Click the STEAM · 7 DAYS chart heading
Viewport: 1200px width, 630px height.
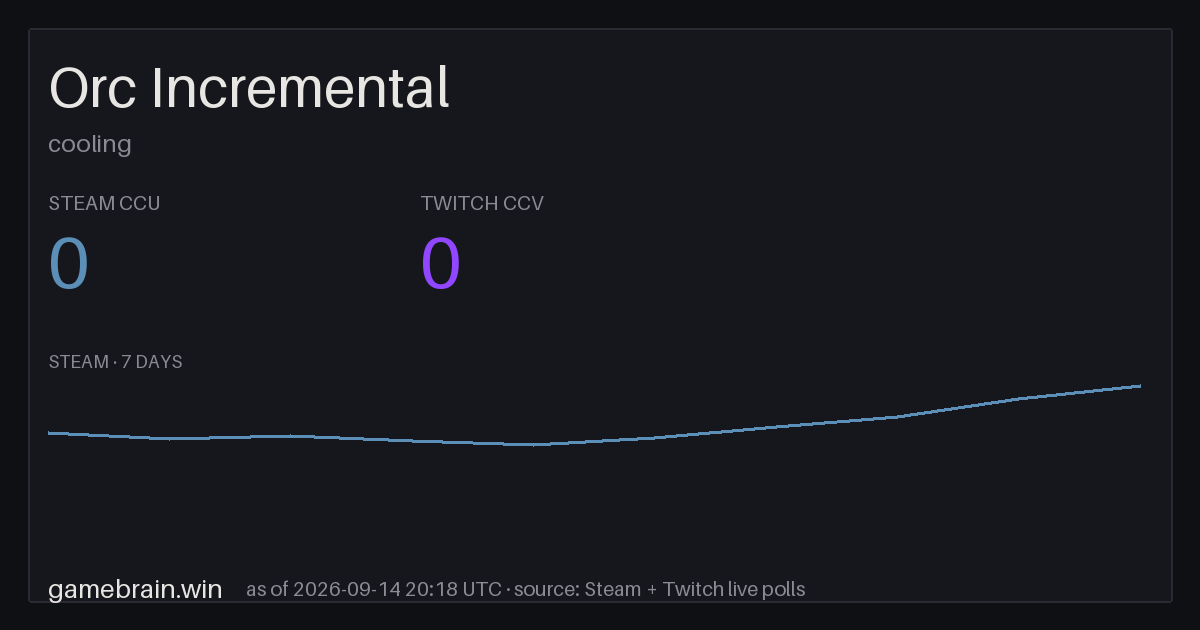(115, 362)
